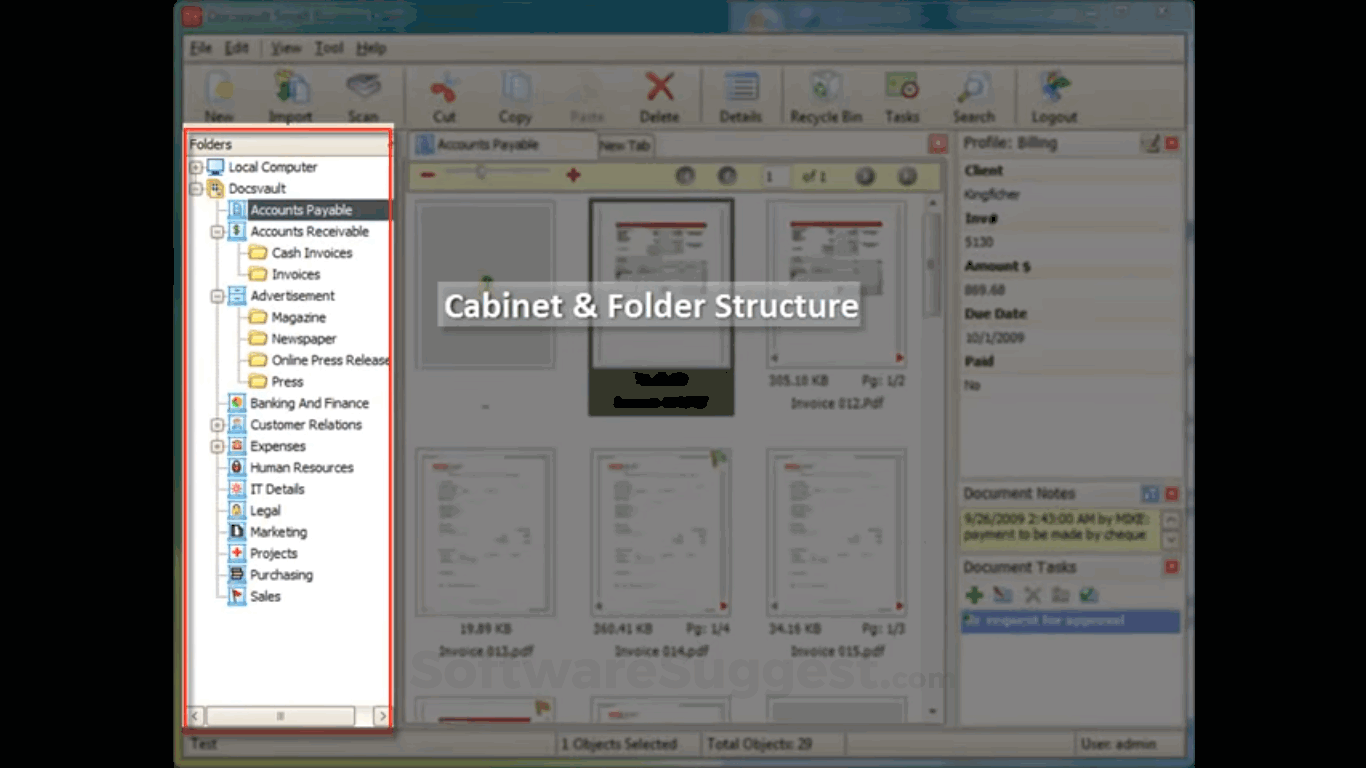Click the Recycle Bin toolbar icon

coord(825,90)
